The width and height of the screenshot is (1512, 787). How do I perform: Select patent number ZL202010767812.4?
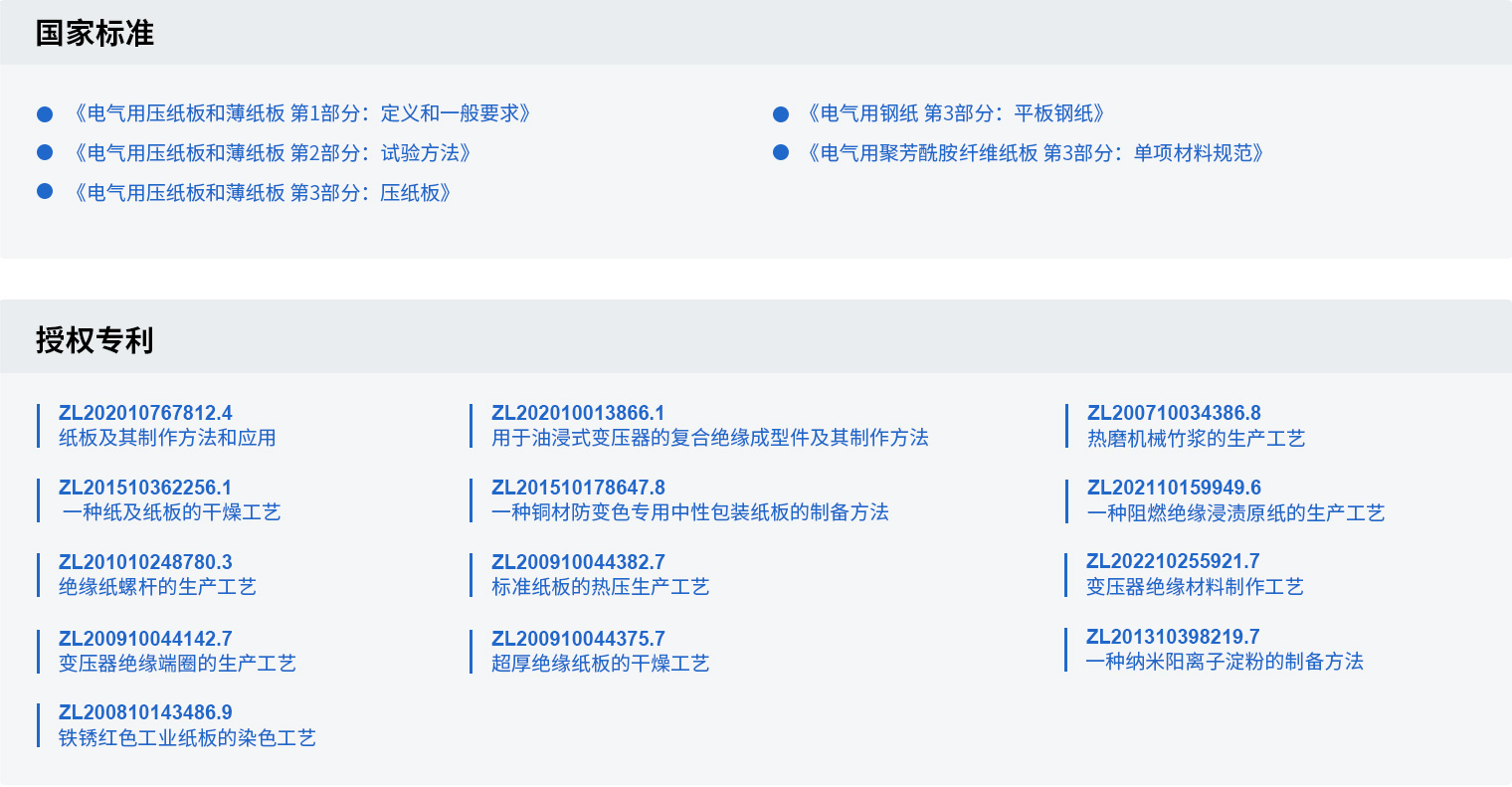(x=145, y=413)
